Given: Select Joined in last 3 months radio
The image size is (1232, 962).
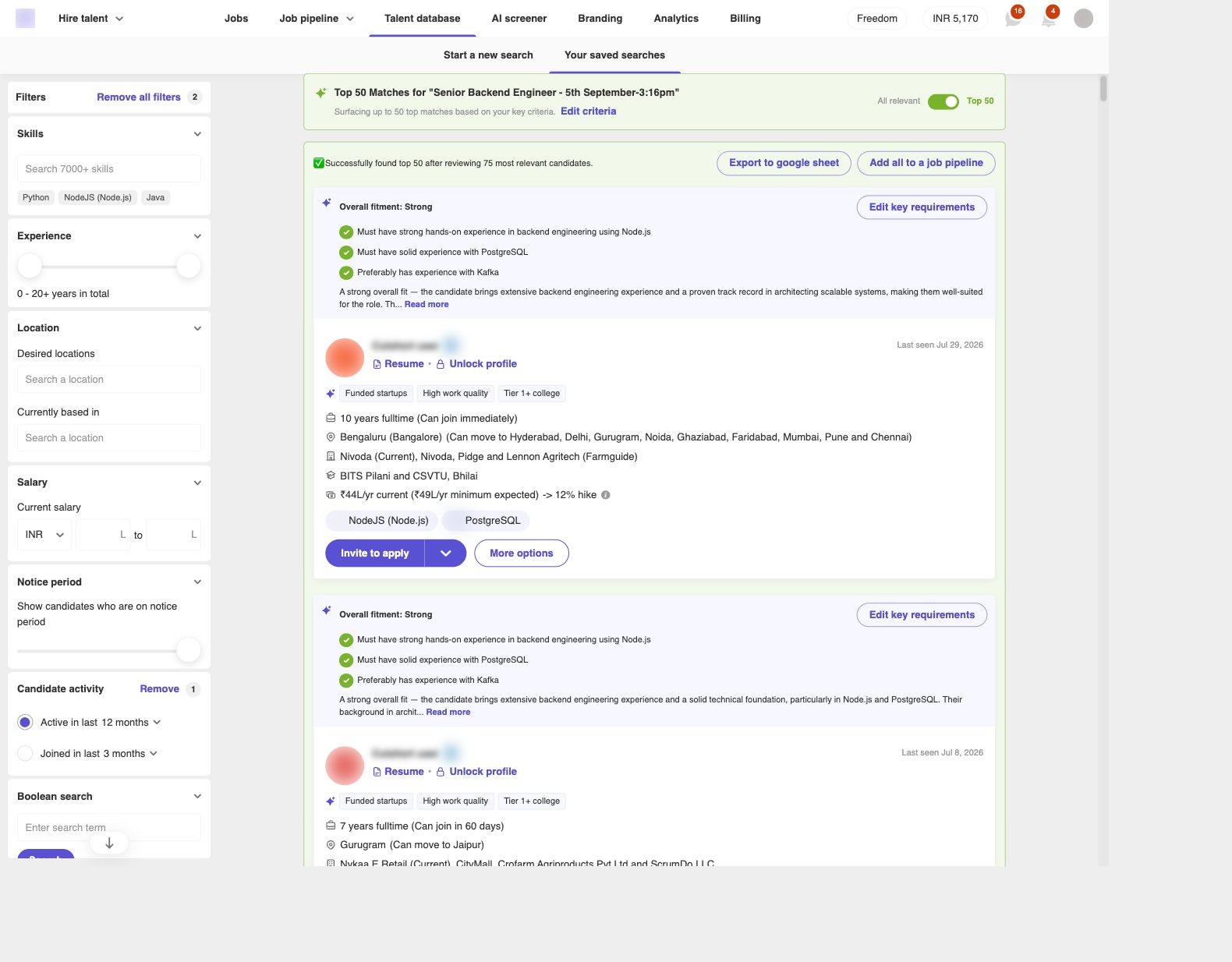Looking at the screenshot, I should [x=25, y=754].
